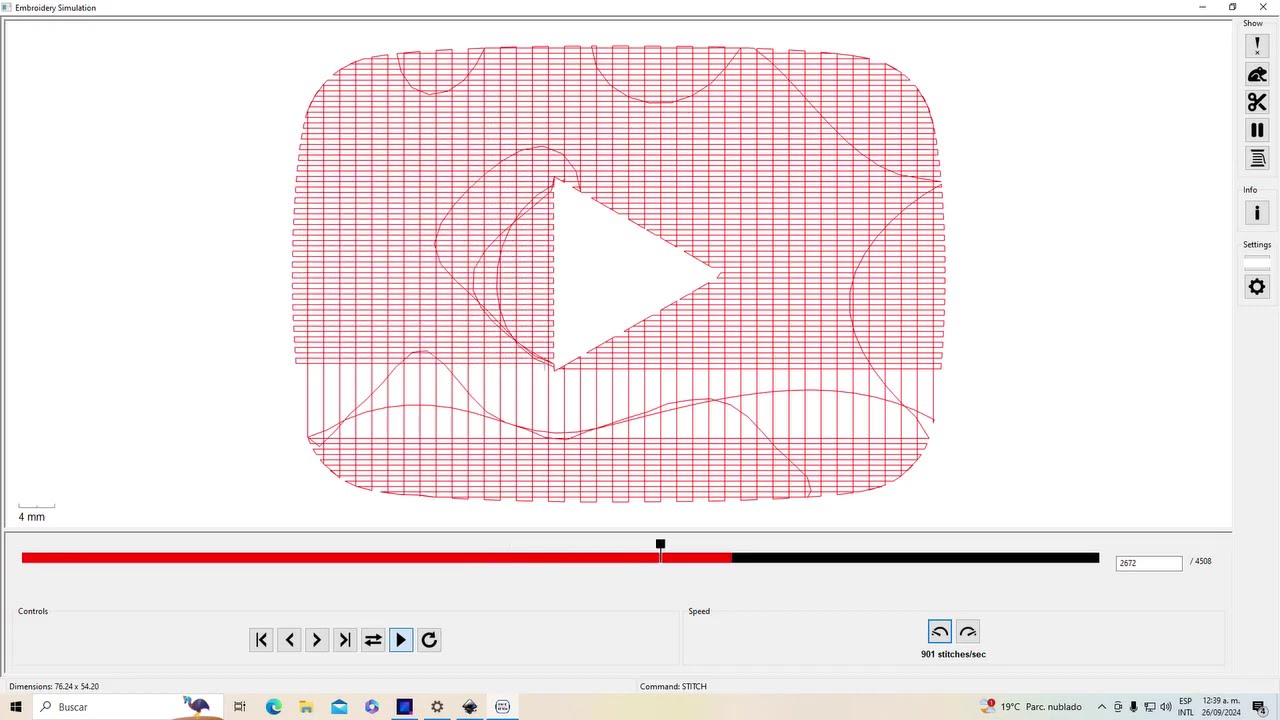1280x720 pixels.
Task: Switch animation direction with arrows button
Action: pos(373,640)
